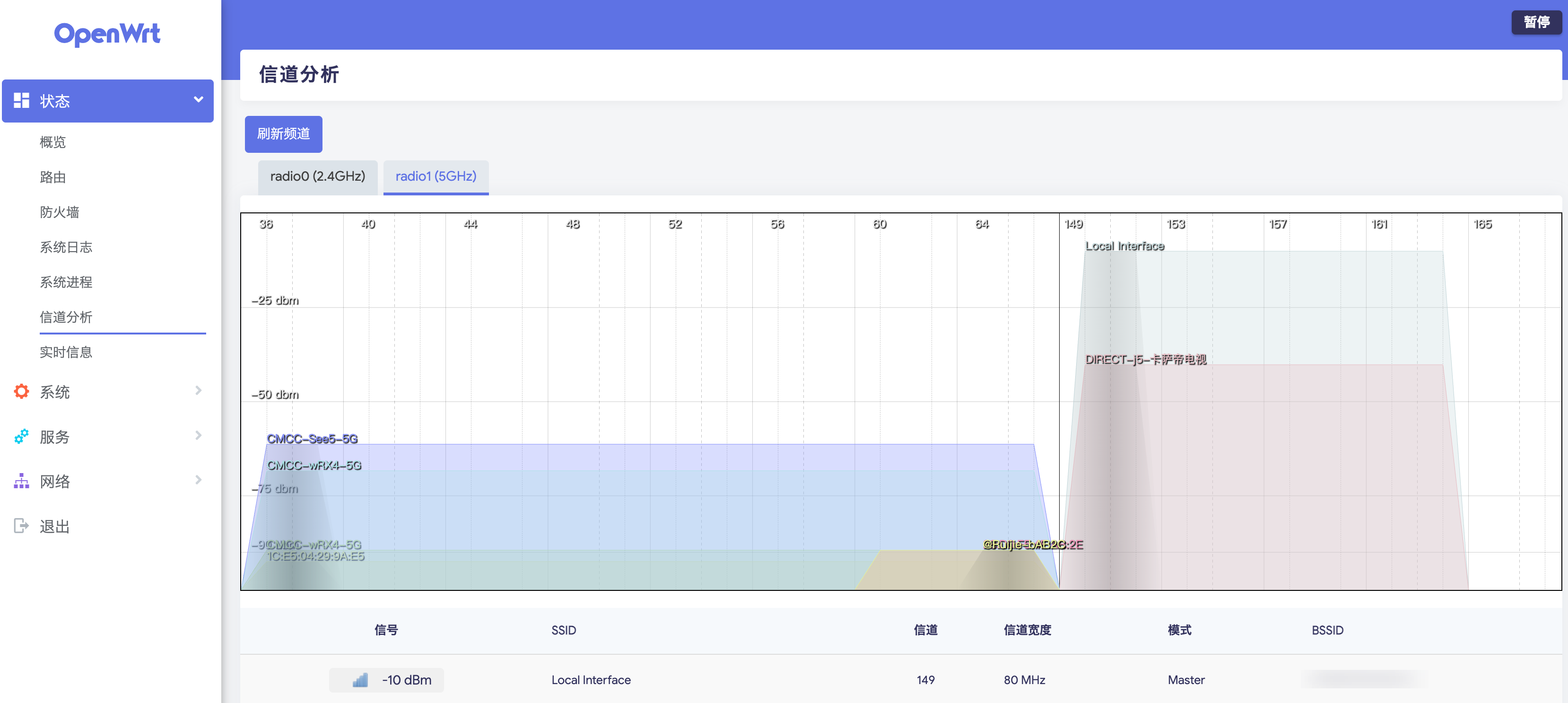Image resolution: width=1568 pixels, height=703 pixels.
Task: Click the network topology icon
Action: [x=21, y=481]
